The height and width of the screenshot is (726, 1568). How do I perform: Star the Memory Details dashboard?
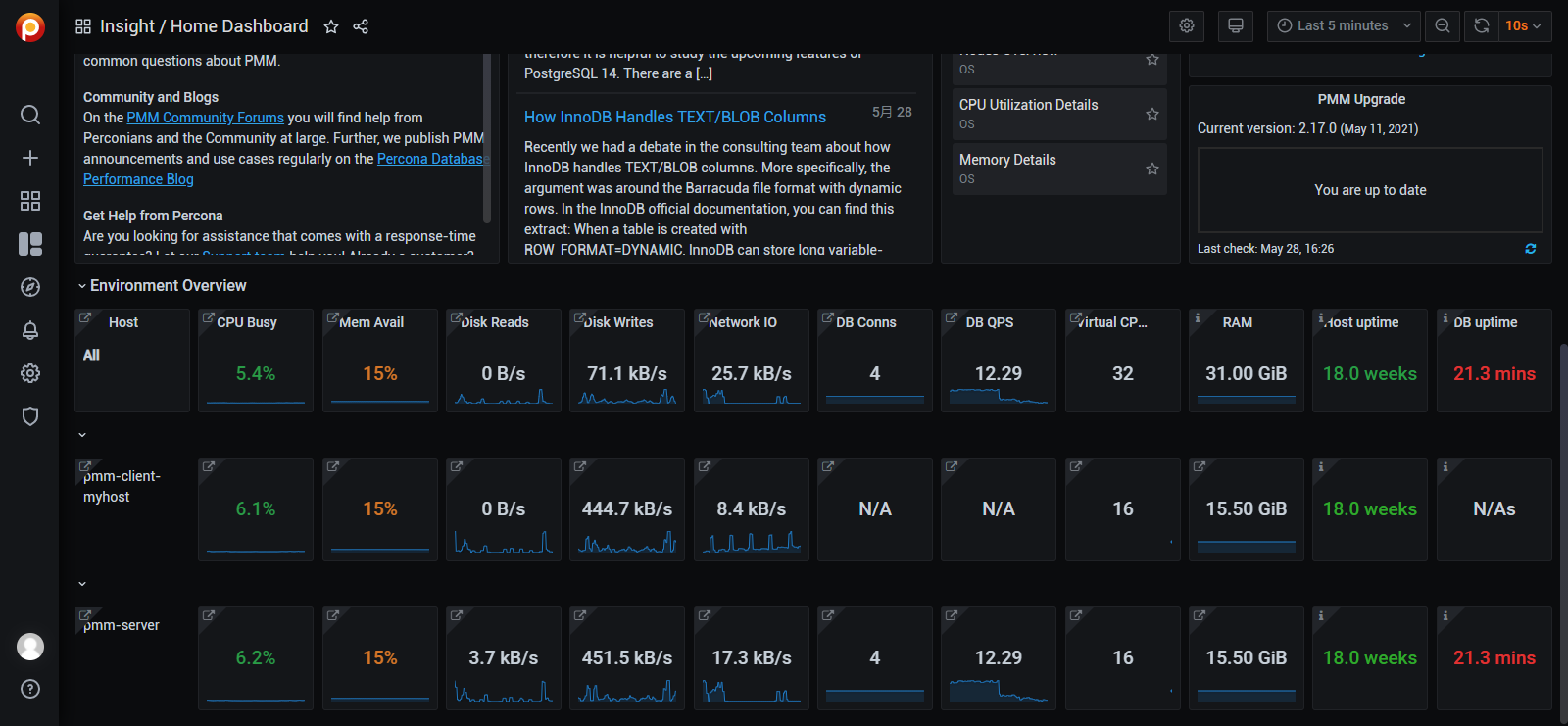coord(1152,169)
